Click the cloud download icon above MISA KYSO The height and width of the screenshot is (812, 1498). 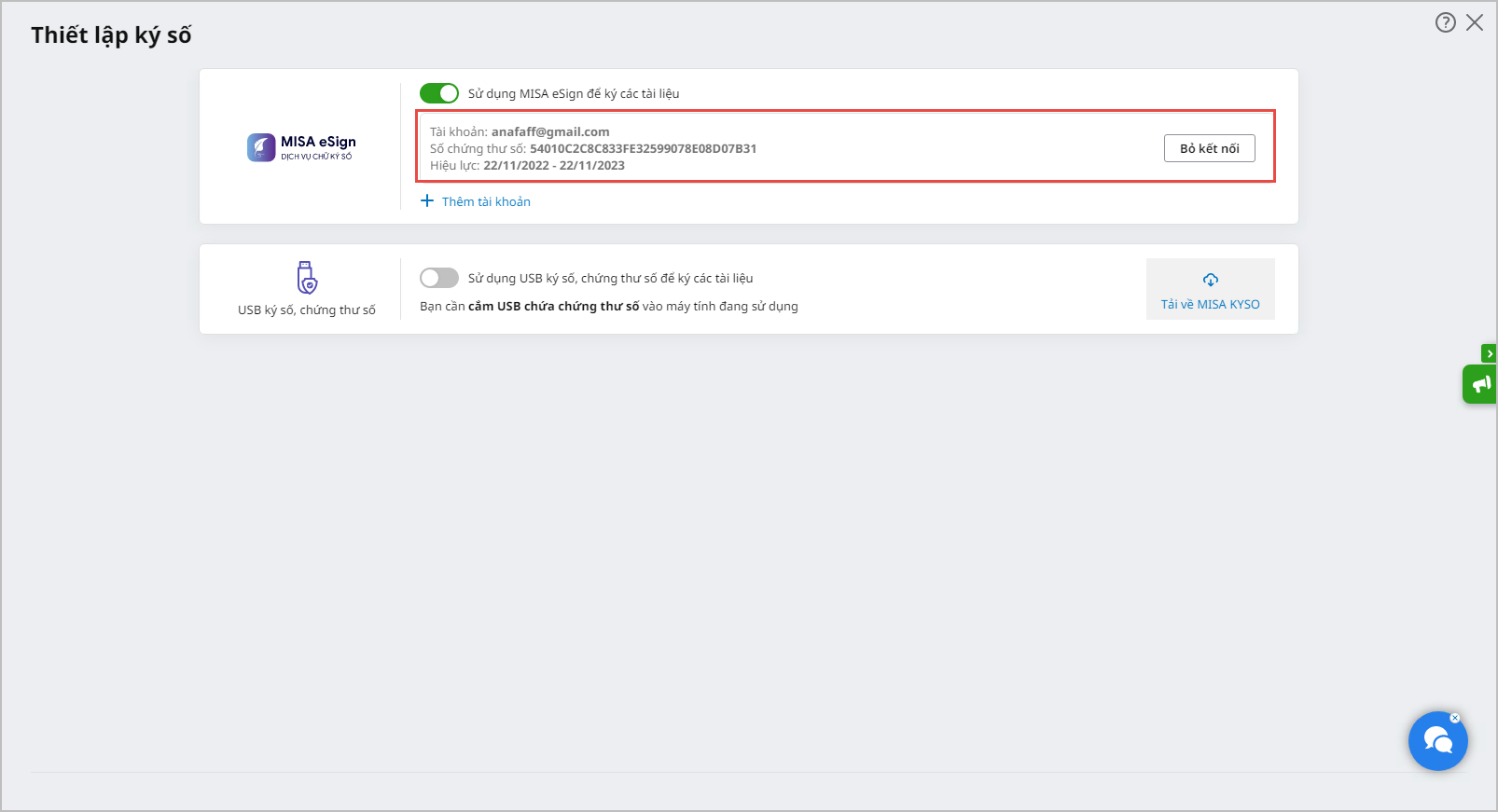[1211, 280]
